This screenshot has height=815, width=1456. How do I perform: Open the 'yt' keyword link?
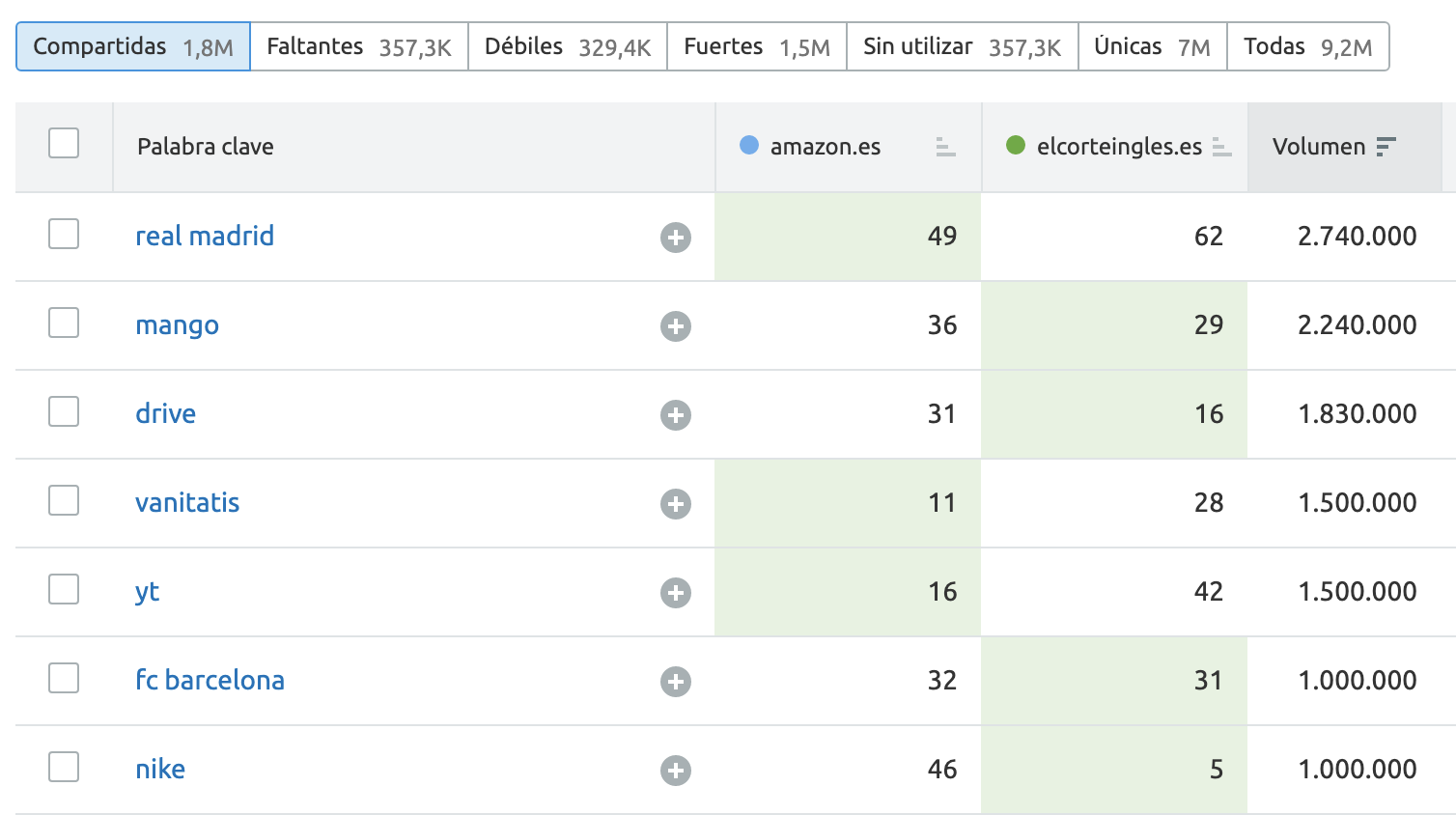point(147,592)
